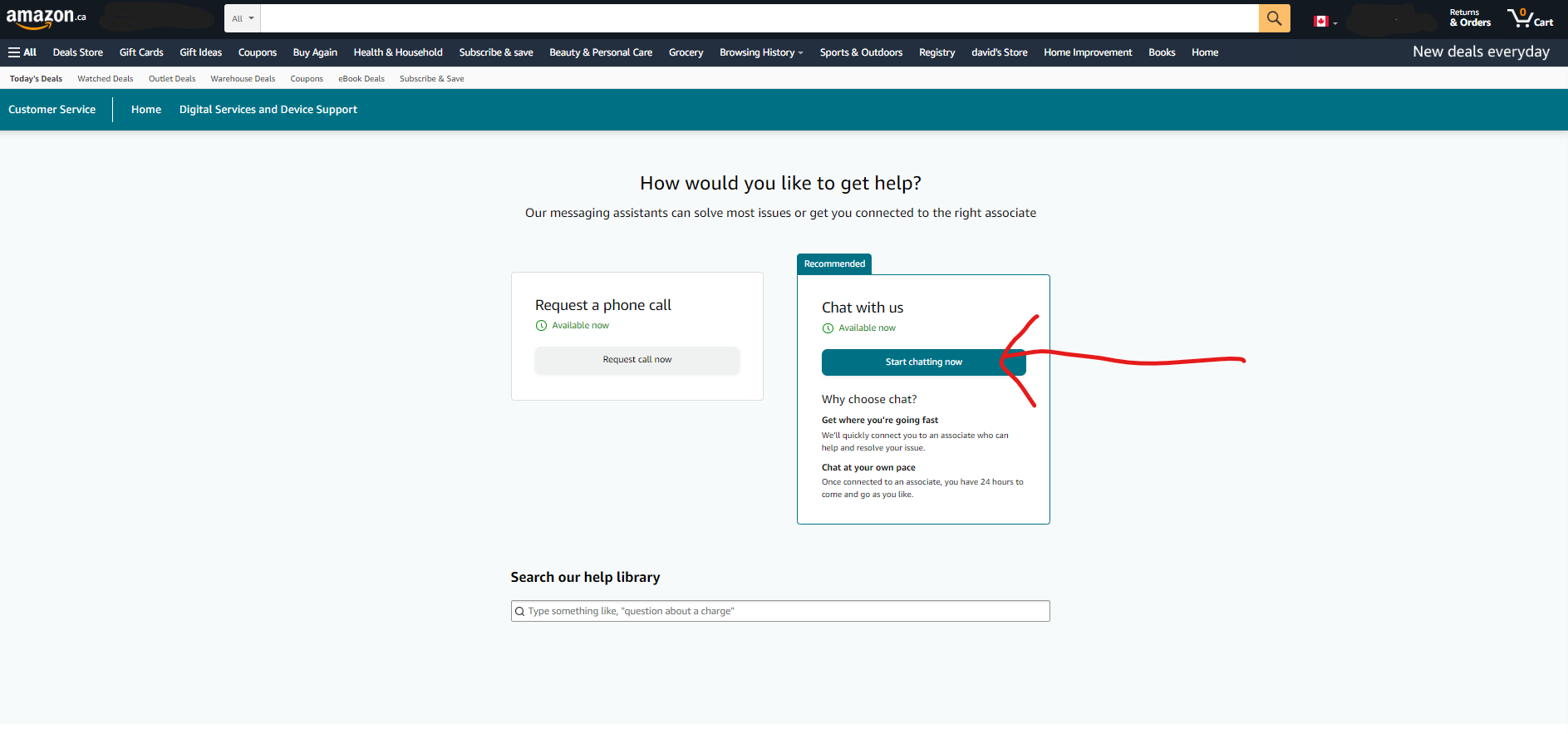Click 'Get where you're going fast' text
Image resolution: width=1568 pixels, height=734 pixels.
coord(880,421)
